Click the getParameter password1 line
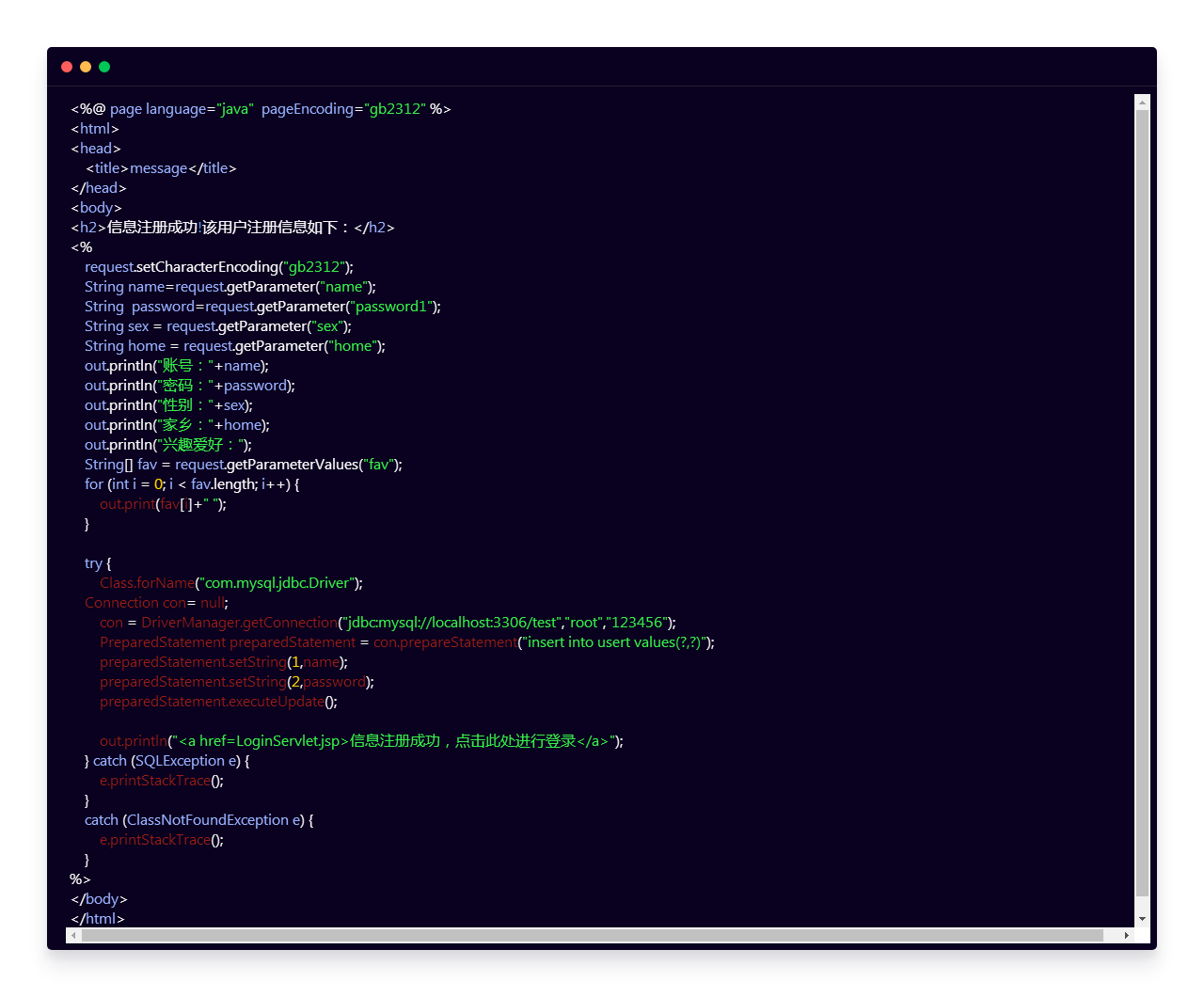The height and width of the screenshot is (997, 1204). (x=262, y=307)
